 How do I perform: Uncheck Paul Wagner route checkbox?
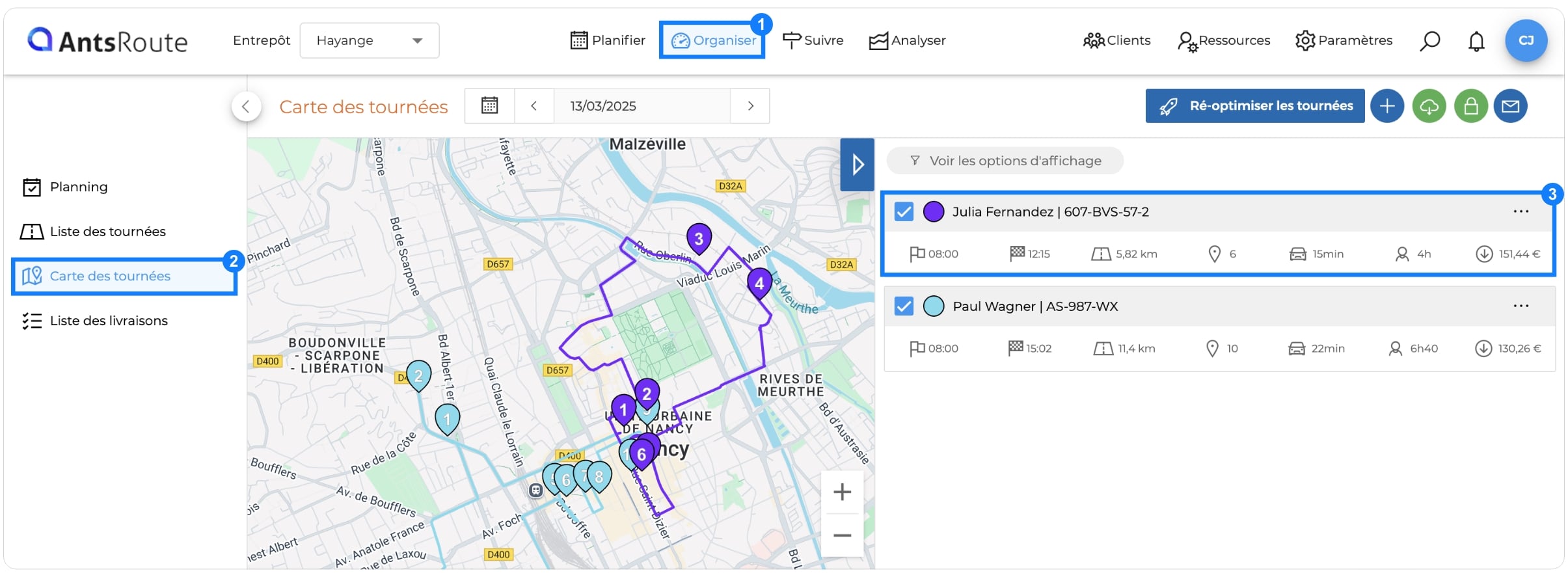tap(904, 306)
